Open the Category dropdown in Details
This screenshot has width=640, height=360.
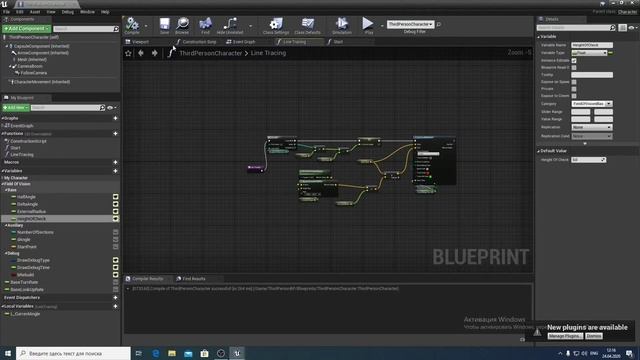click(592, 104)
